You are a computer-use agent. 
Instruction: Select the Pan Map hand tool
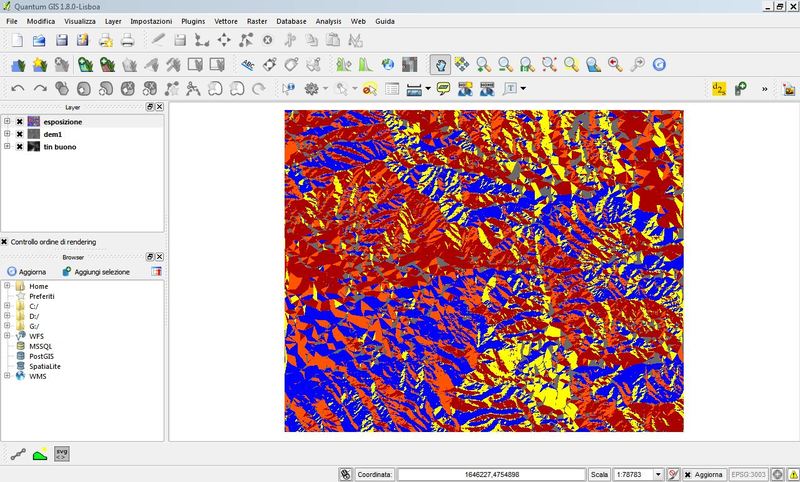[439, 64]
